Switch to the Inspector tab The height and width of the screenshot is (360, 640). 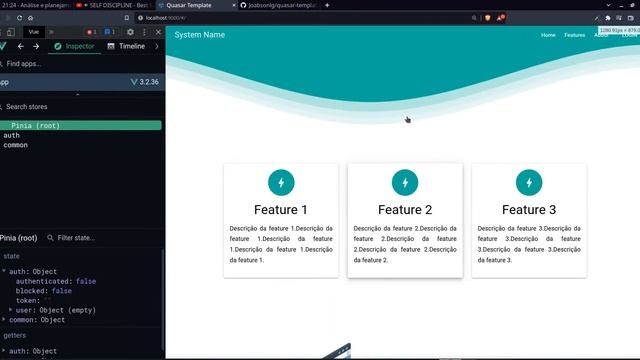74,47
